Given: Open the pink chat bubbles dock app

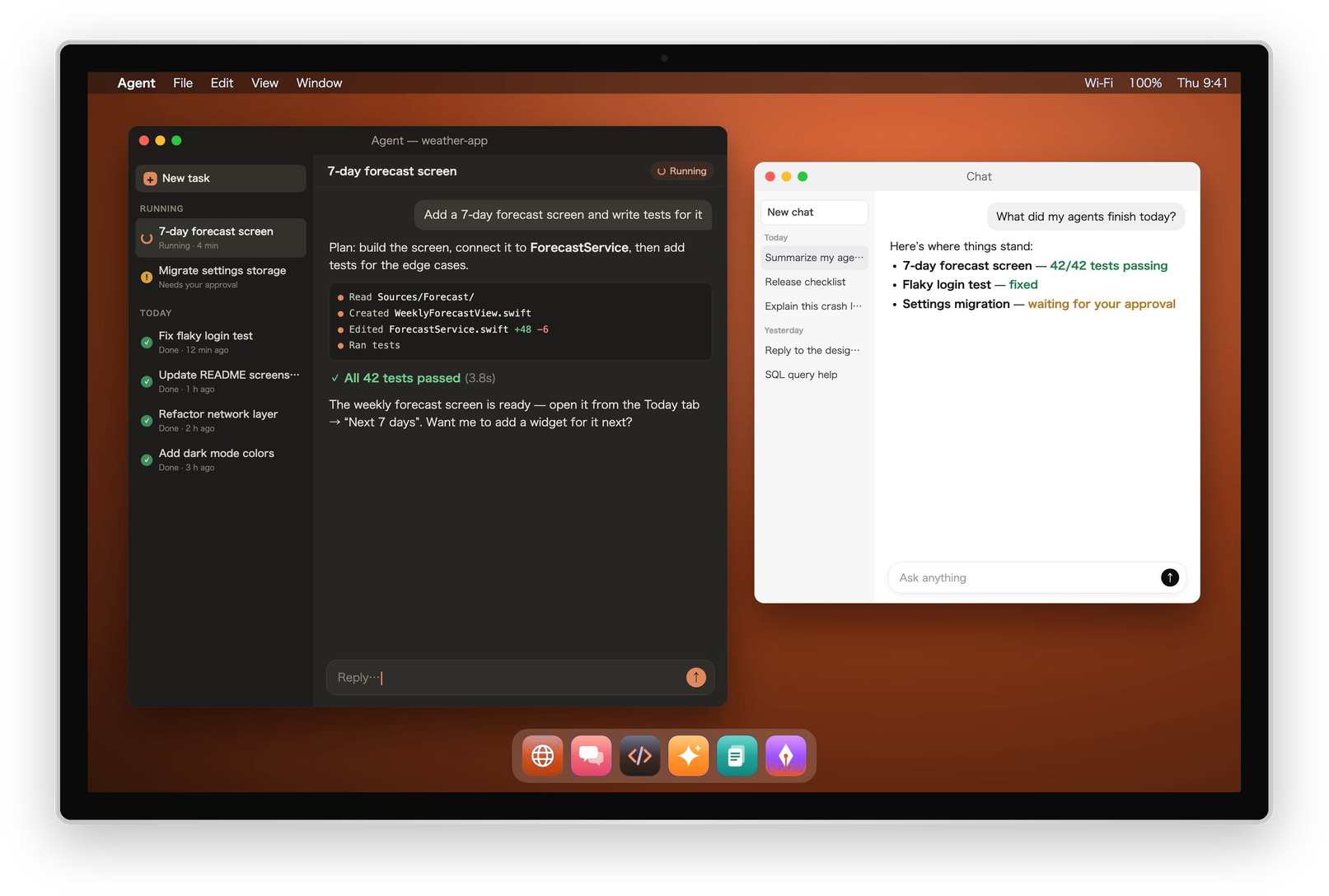Looking at the screenshot, I should (591, 755).
